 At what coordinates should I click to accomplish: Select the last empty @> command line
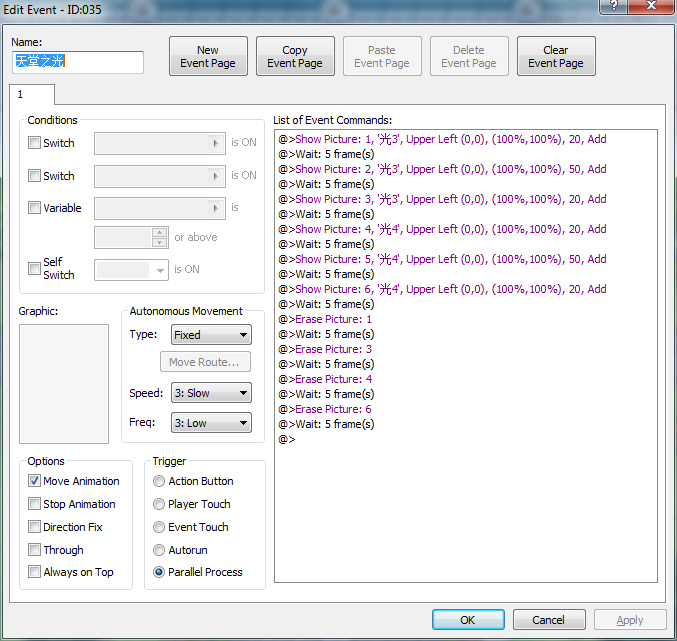coord(287,439)
